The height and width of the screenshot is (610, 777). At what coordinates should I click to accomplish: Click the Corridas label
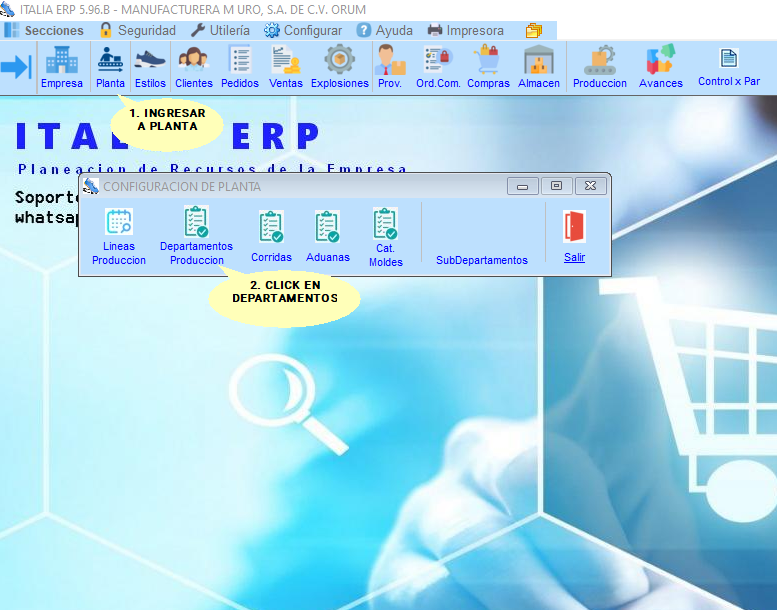pos(271,257)
